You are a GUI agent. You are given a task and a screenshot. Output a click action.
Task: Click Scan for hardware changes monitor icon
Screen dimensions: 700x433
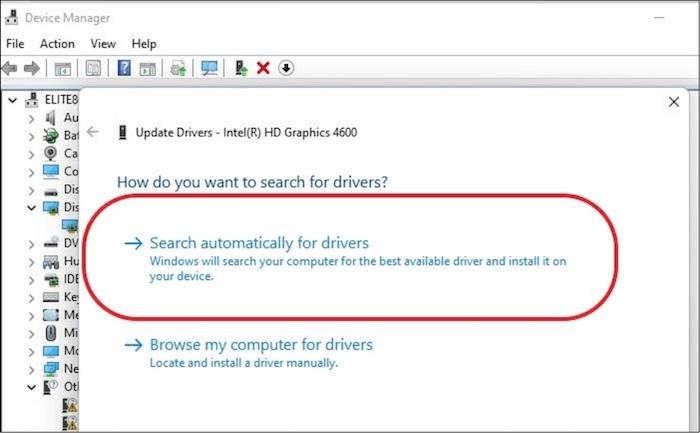(x=209, y=68)
